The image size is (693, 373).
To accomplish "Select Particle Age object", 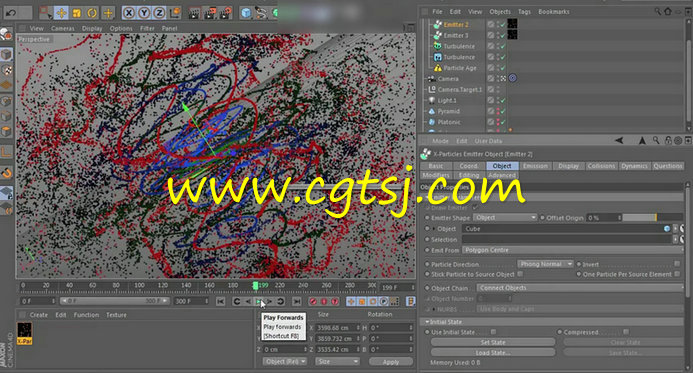I will point(460,68).
